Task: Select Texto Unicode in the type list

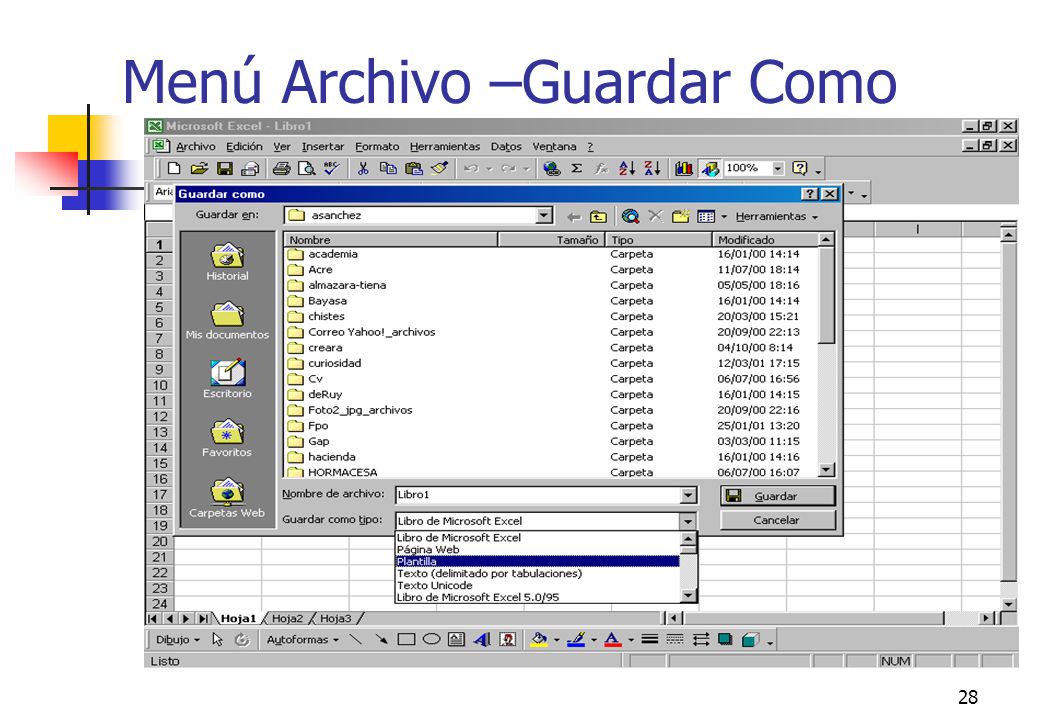Action: pyautogui.click(x=537, y=585)
